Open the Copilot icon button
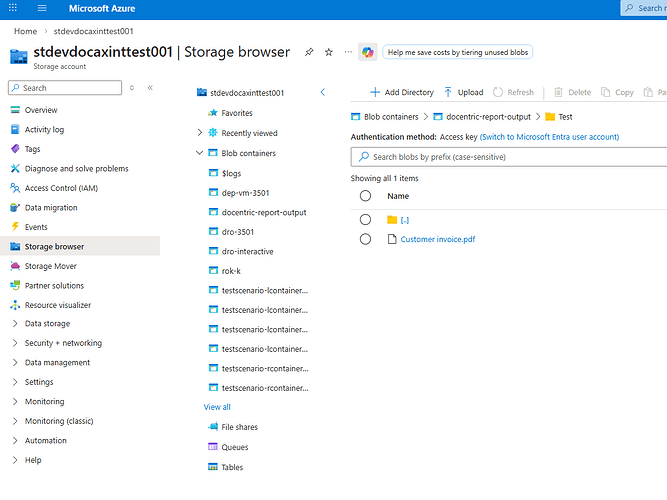The width and height of the screenshot is (667, 500). pos(368,52)
